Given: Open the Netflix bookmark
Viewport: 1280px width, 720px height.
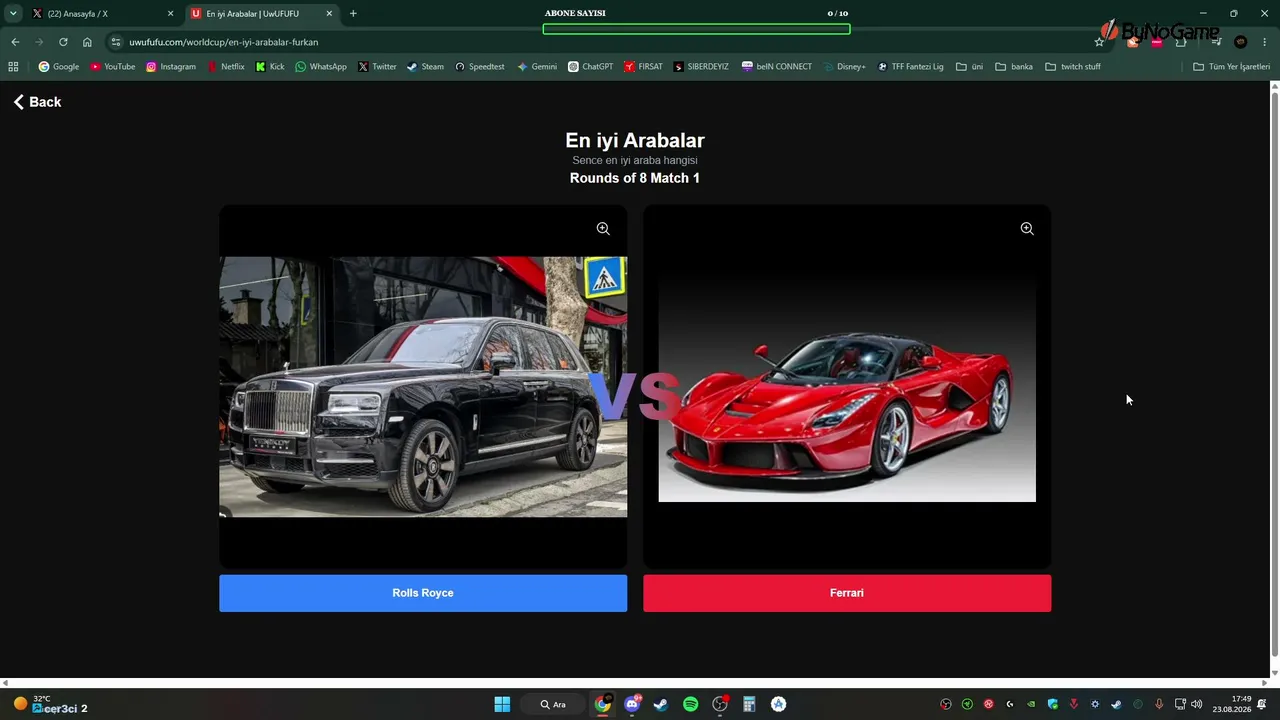Looking at the screenshot, I should [226, 67].
